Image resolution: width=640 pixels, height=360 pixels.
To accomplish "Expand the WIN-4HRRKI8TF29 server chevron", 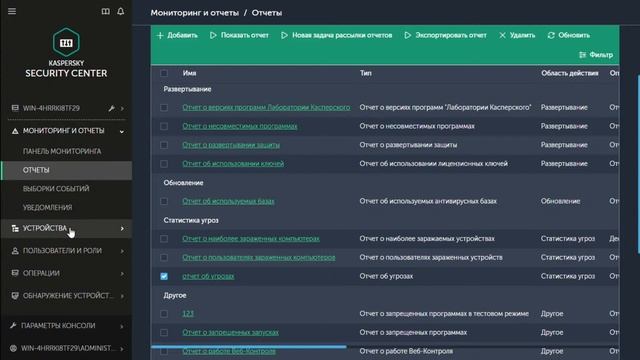I will [x=122, y=108].
